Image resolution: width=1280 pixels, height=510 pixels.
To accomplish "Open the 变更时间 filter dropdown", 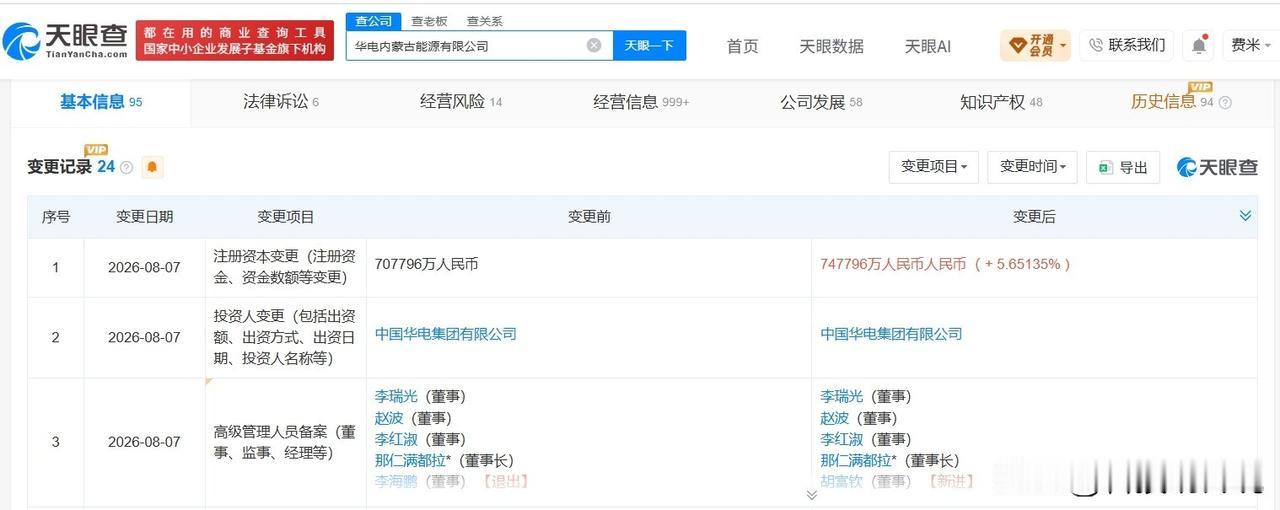I will tap(1032, 167).
